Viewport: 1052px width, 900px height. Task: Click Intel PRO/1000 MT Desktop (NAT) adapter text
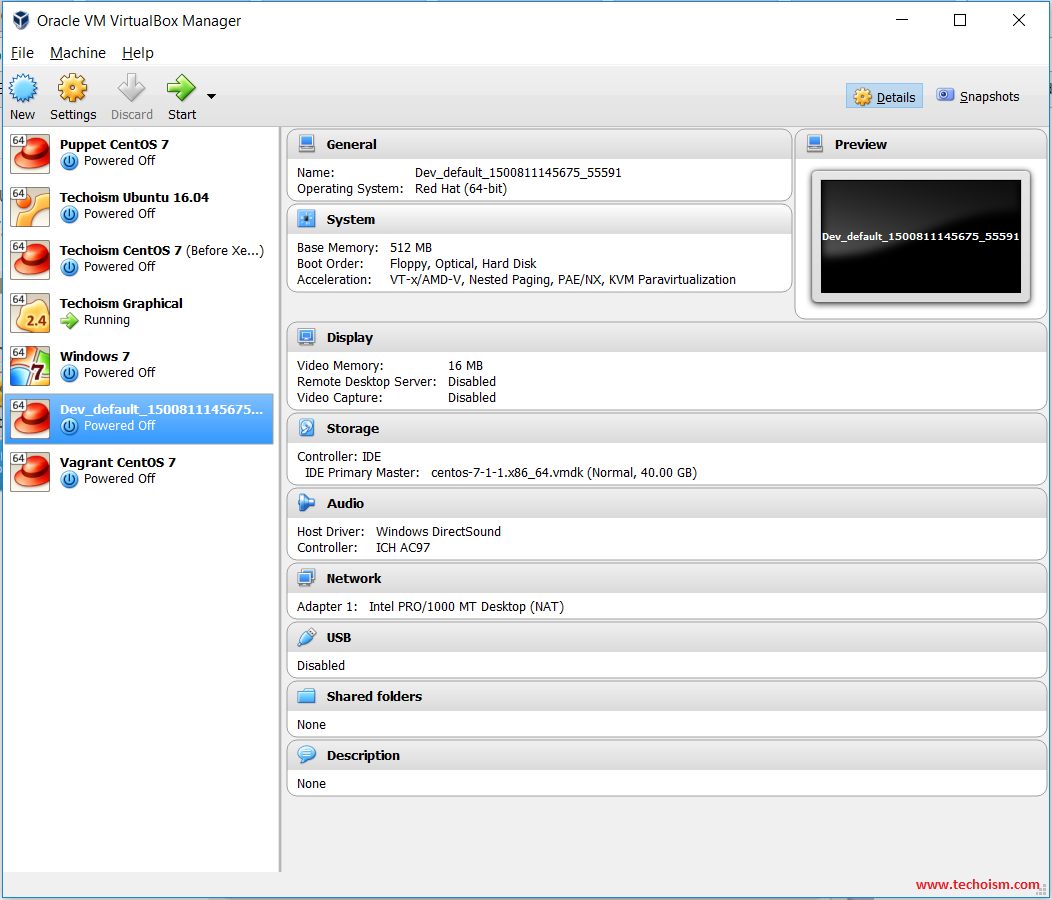click(x=466, y=607)
